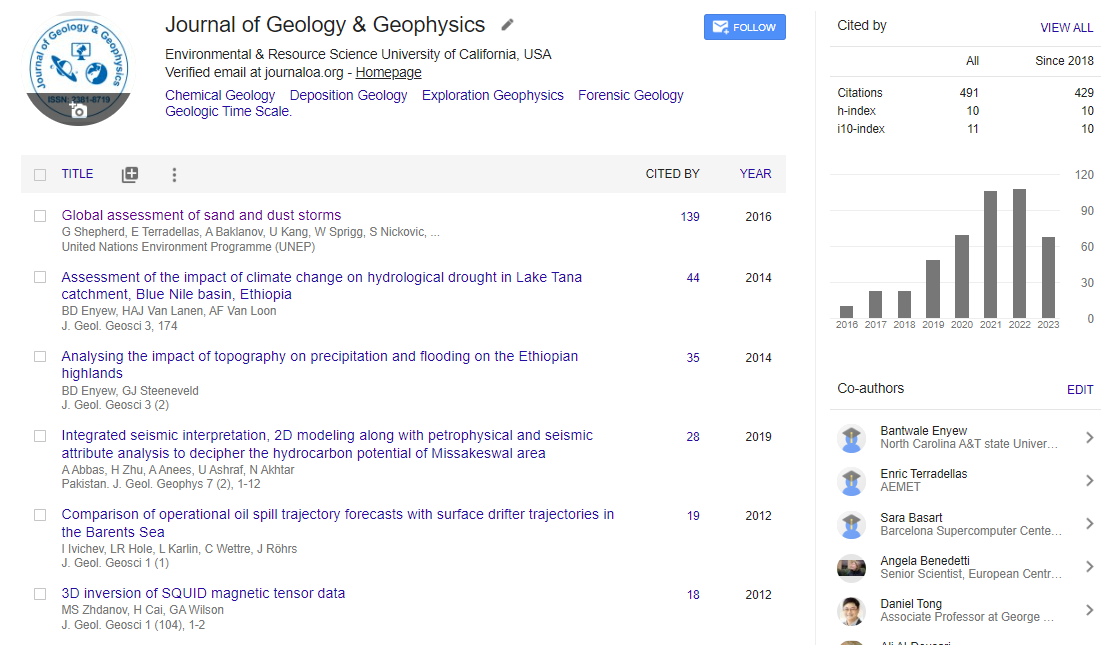Screen dimensions: 1120x645
Task: Check the box for Global assessment article
Action: pos(40,216)
